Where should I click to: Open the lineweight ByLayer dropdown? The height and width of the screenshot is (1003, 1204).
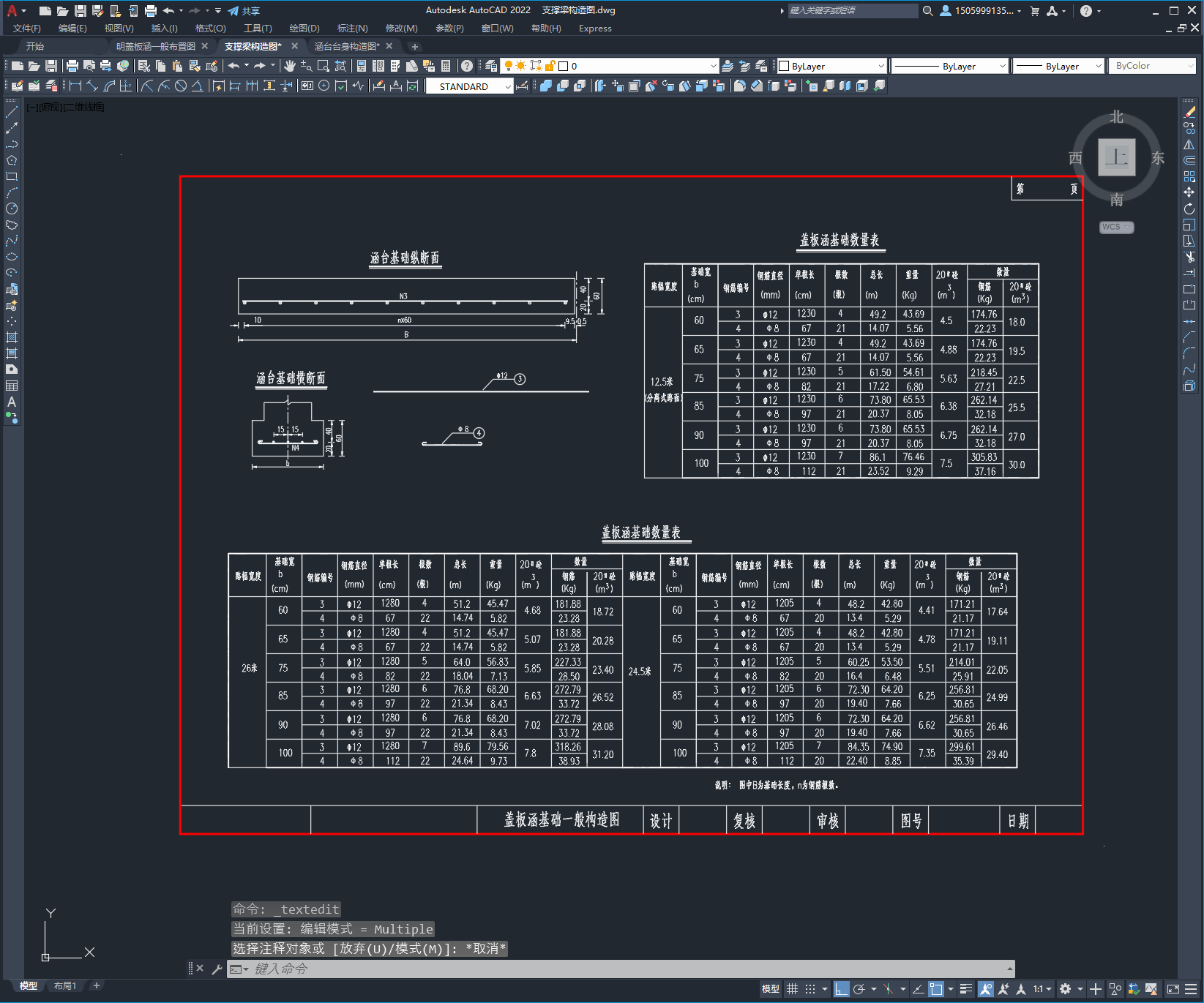point(1099,66)
